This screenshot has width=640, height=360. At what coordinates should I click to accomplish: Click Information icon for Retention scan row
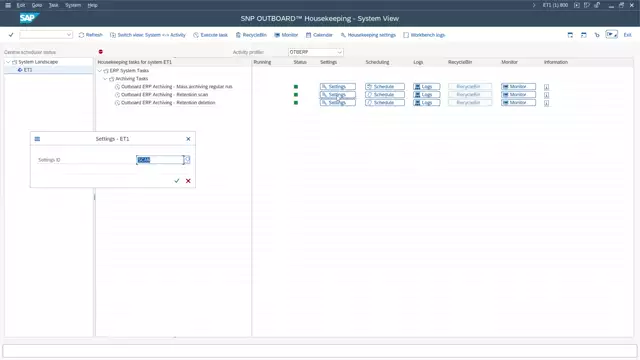point(547,95)
